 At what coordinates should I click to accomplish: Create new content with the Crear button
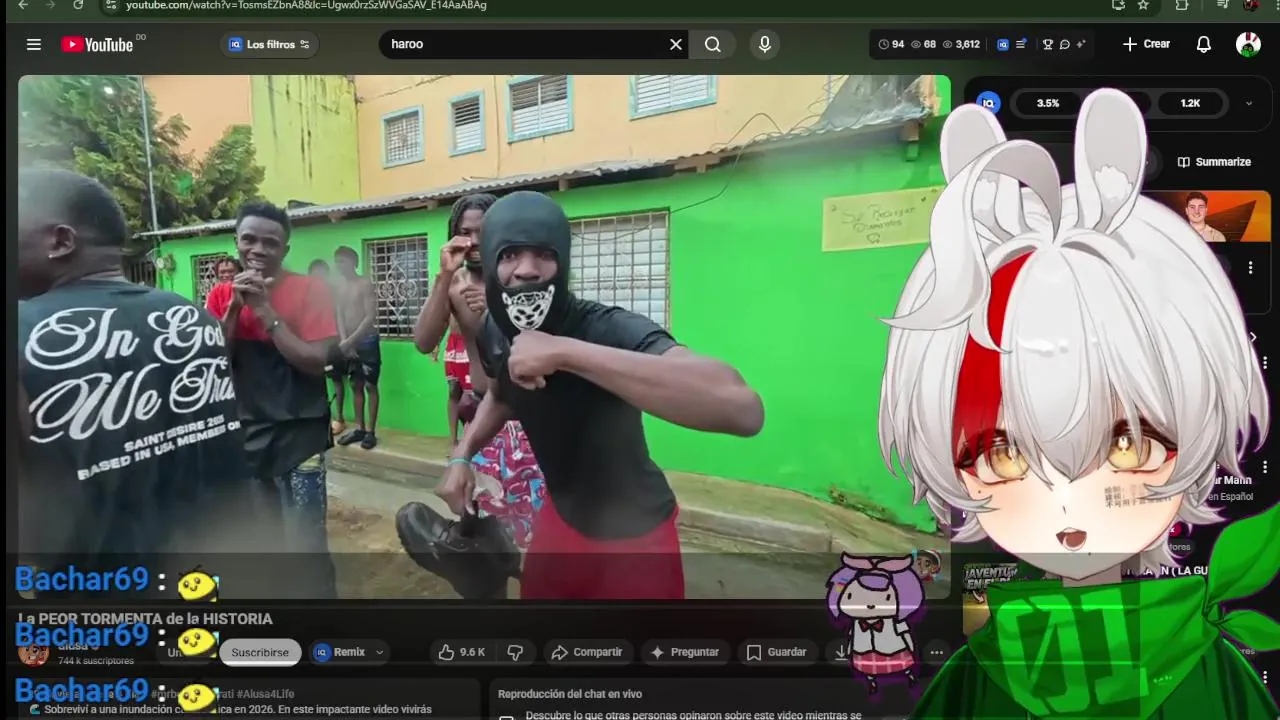pos(1146,44)
